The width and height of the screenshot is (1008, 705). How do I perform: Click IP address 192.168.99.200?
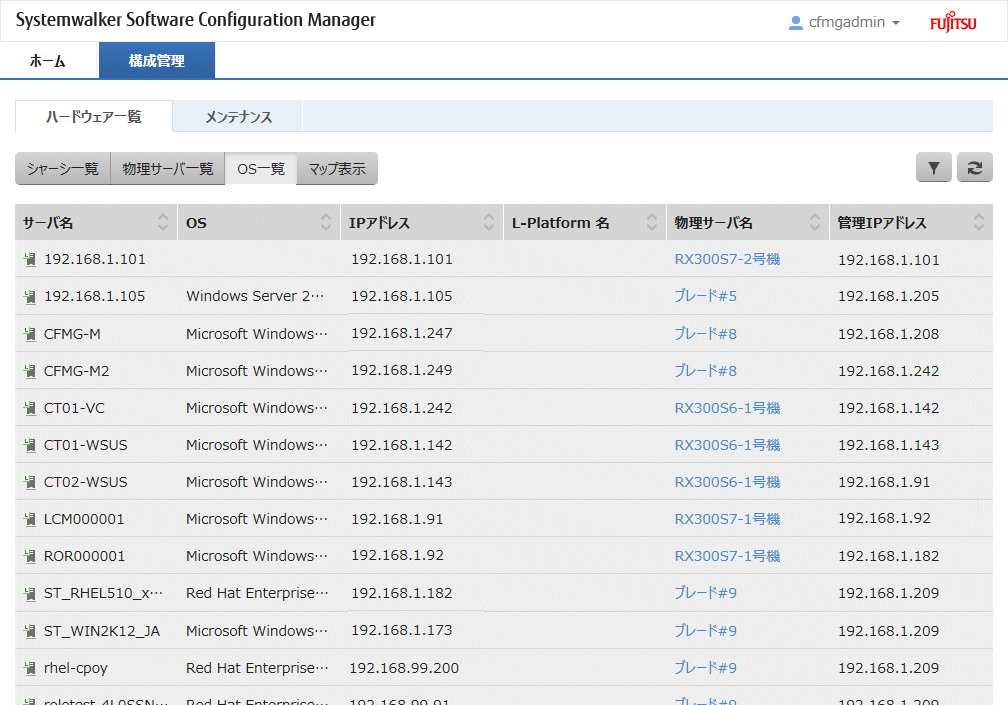click(404, 668)
